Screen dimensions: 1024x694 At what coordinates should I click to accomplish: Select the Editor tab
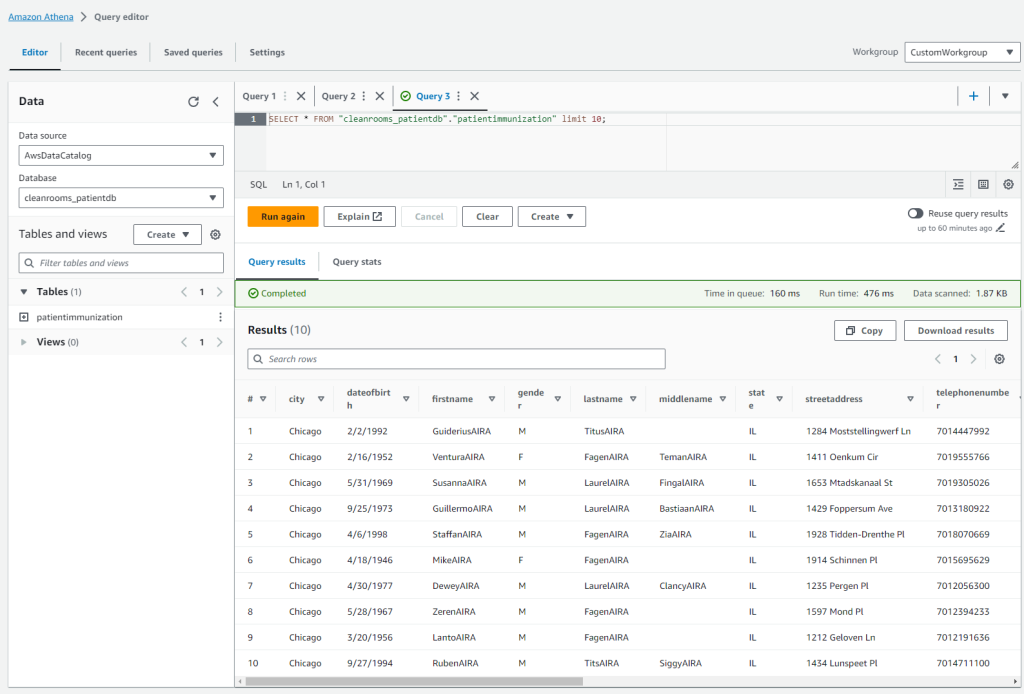(35, 52)
